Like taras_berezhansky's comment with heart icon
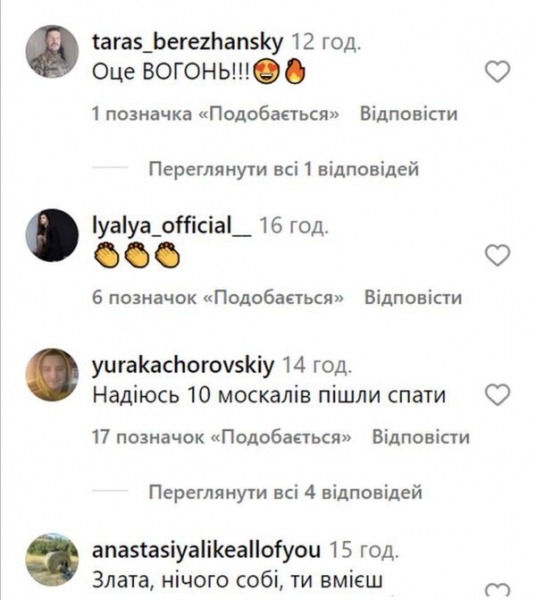The image size is (536, 600). coord(497,72)
